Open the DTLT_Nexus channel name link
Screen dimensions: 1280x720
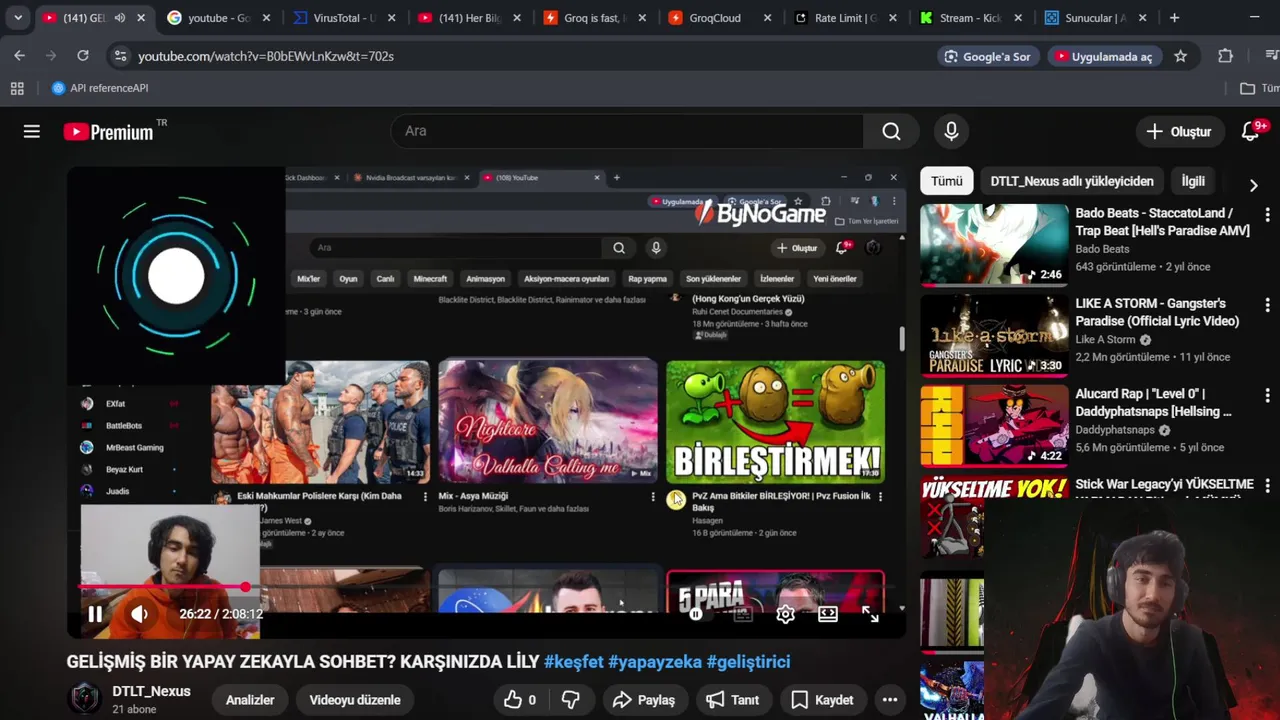[151, 691]
